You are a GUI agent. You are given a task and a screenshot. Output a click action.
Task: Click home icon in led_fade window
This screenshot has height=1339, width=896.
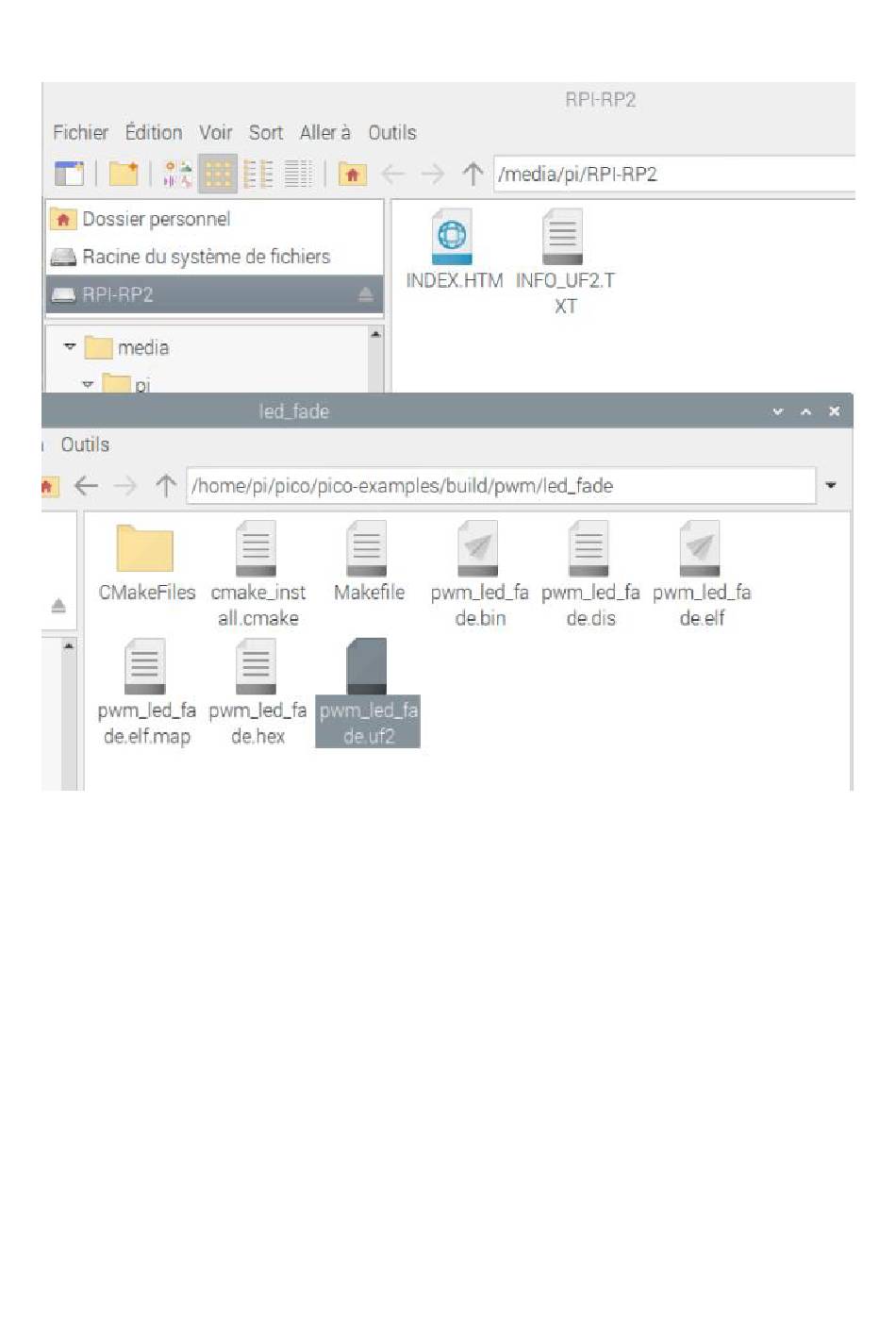click(x=49, y=485)
